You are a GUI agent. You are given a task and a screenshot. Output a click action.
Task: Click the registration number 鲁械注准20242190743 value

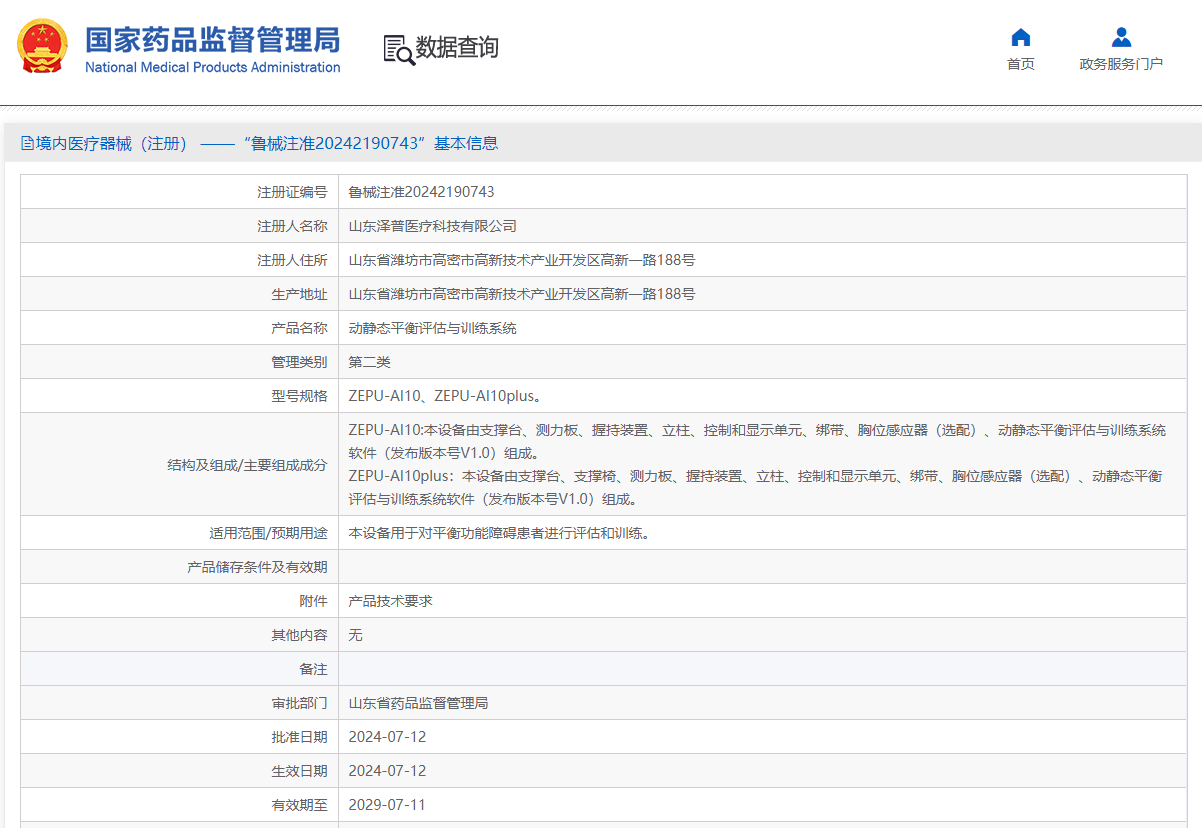[x=421, y=192]
